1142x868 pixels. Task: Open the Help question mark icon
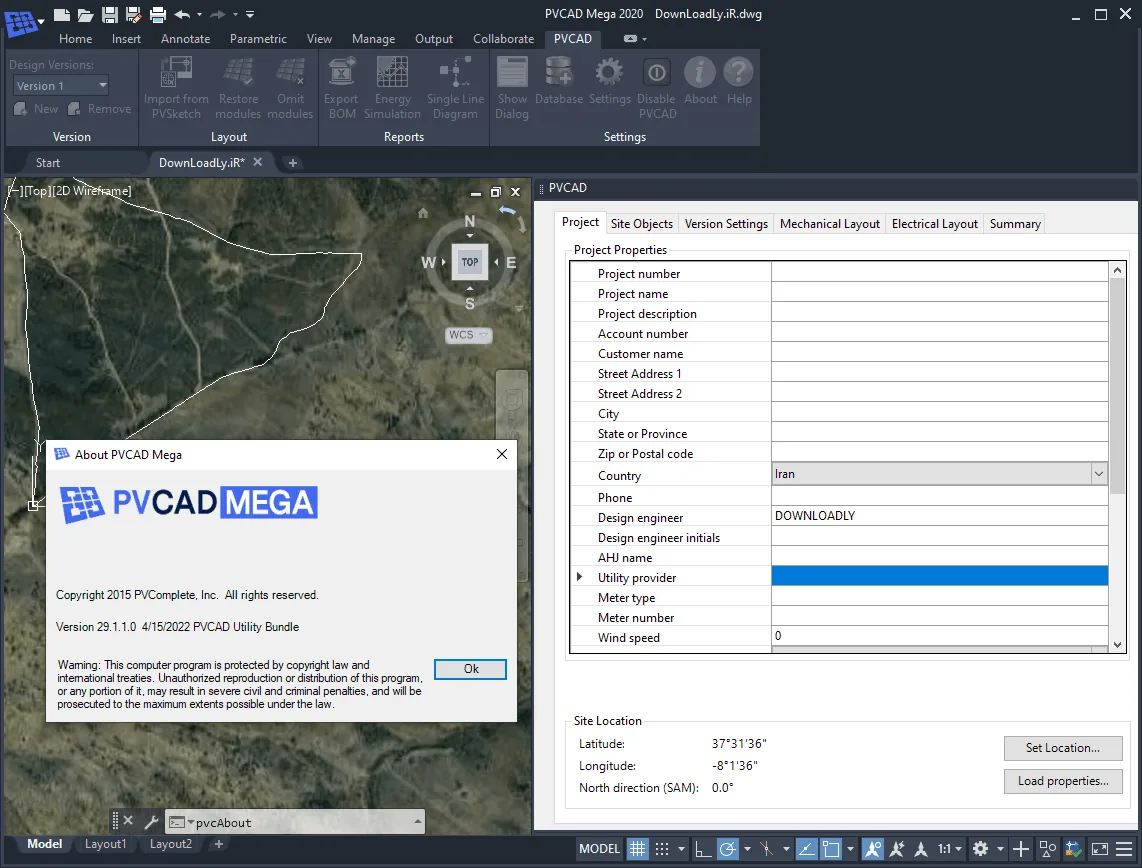tap(739, 81)
